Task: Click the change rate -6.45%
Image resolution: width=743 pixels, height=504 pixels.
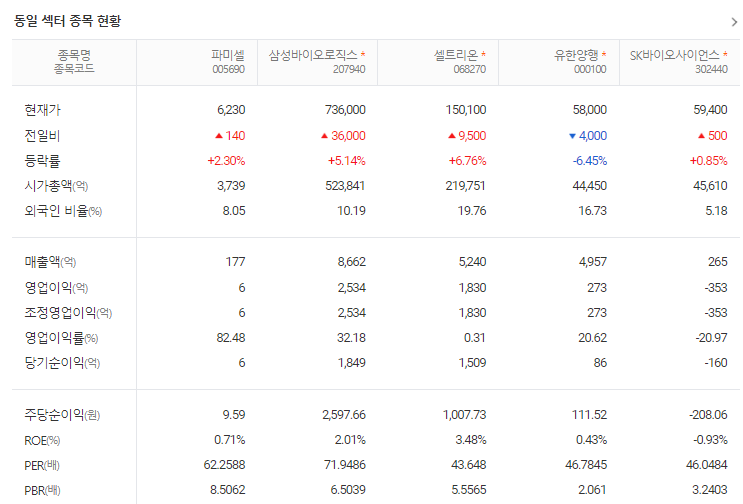Action: tap(590, 161)
